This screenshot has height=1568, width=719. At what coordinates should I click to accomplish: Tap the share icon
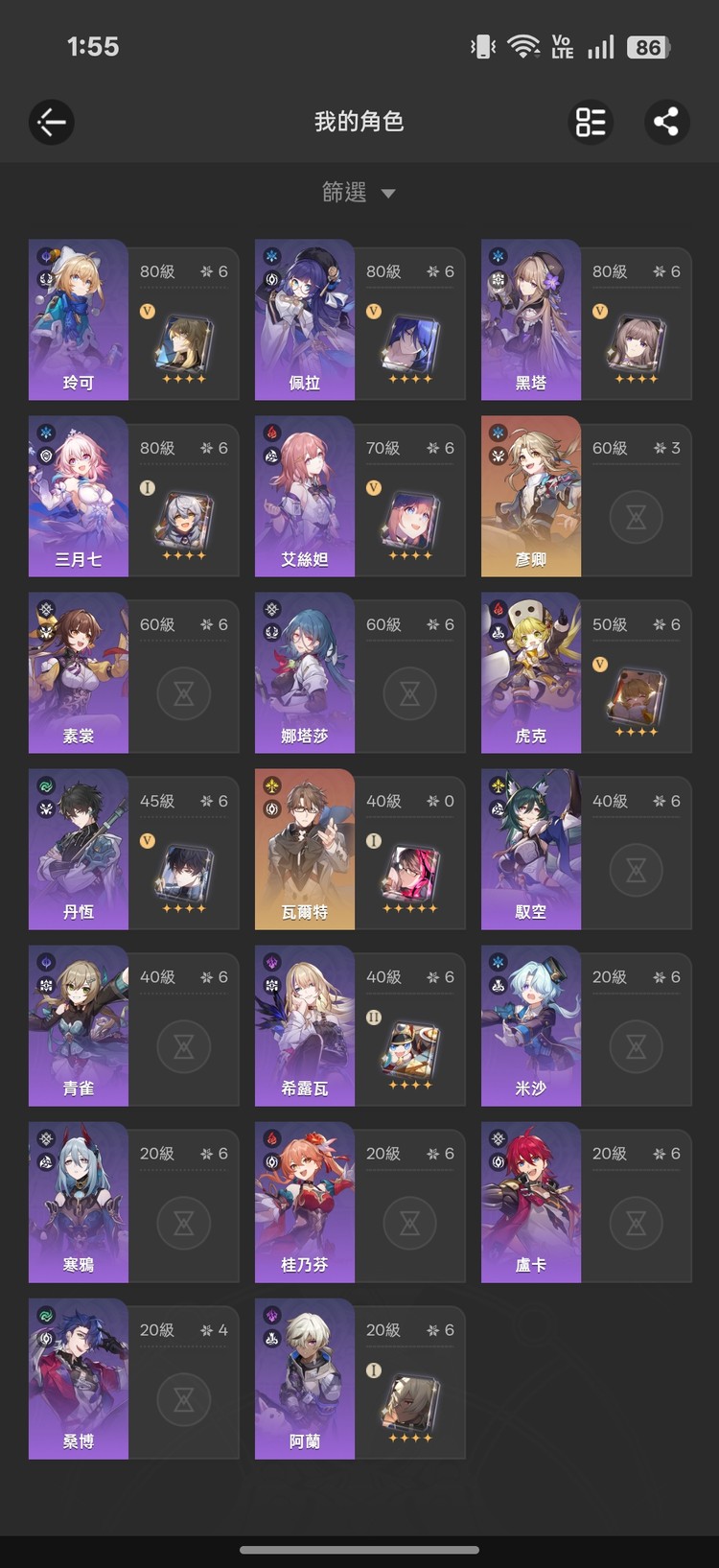coord(666,122)
